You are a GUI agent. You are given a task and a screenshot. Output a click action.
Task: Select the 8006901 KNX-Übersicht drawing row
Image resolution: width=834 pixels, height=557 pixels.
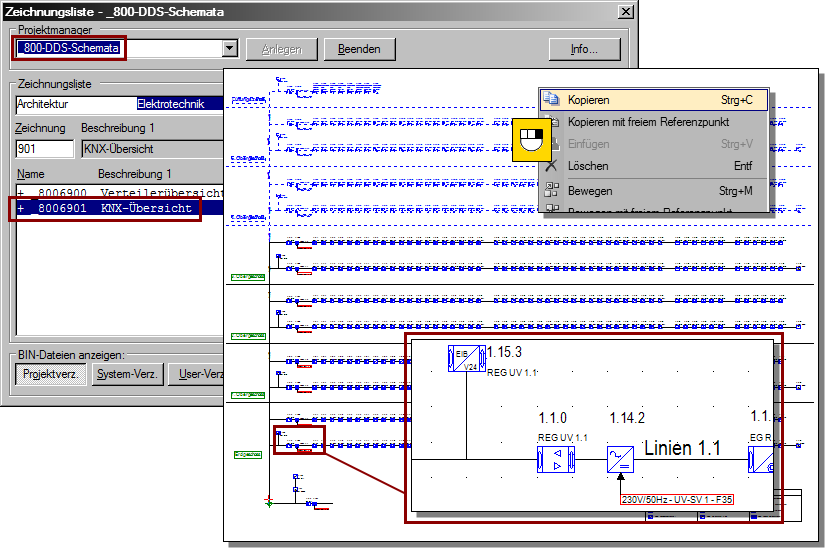point(110,209)
